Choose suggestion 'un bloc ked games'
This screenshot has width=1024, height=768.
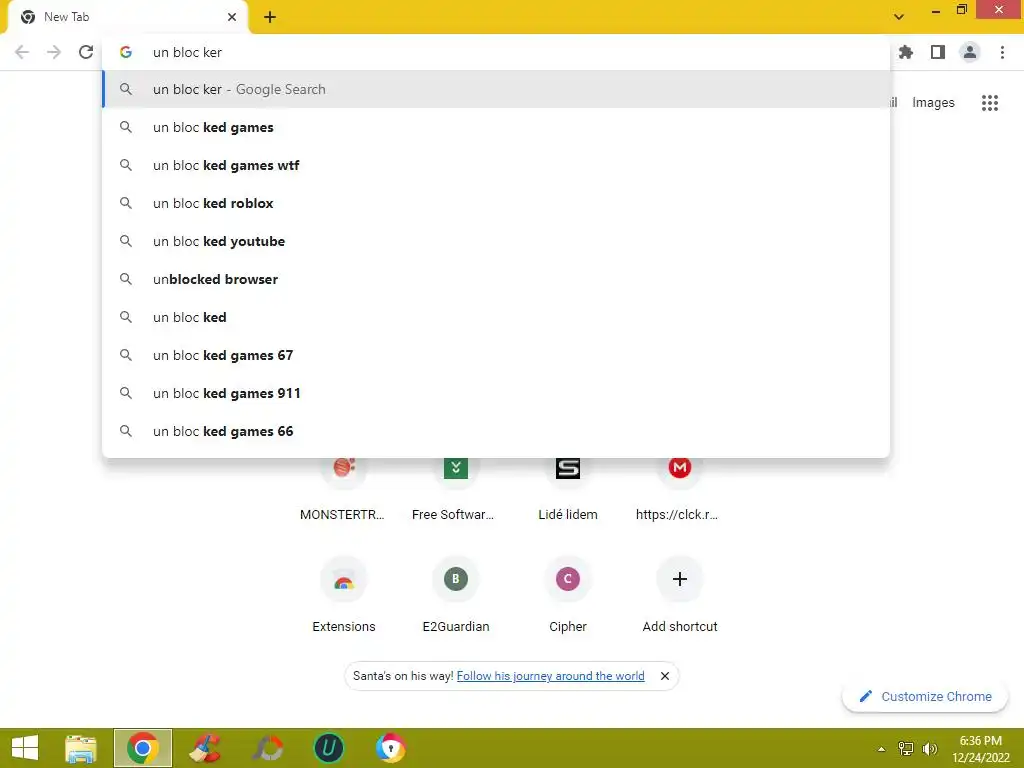496,127
